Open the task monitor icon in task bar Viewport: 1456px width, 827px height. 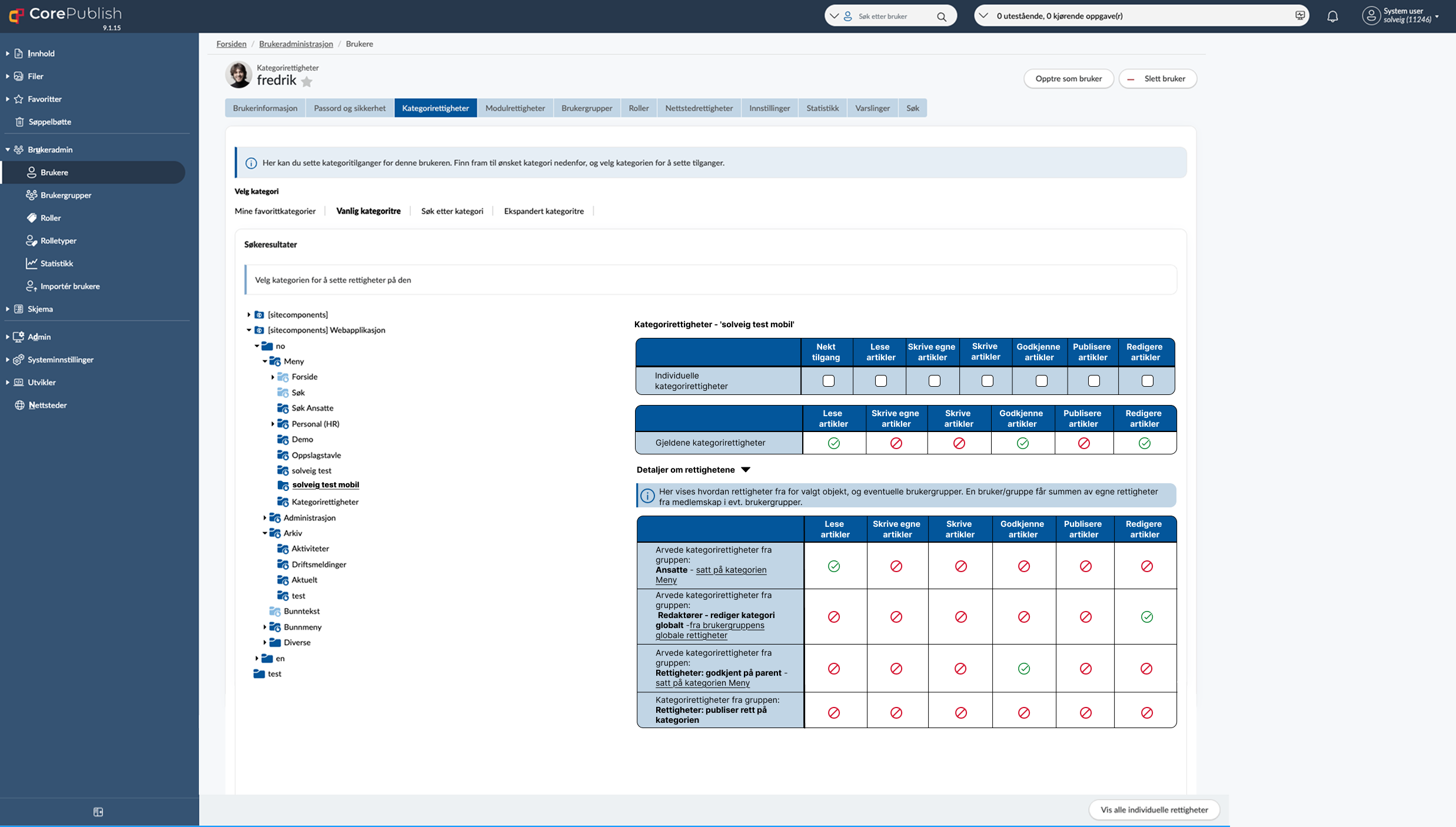tap(1299, 15)
